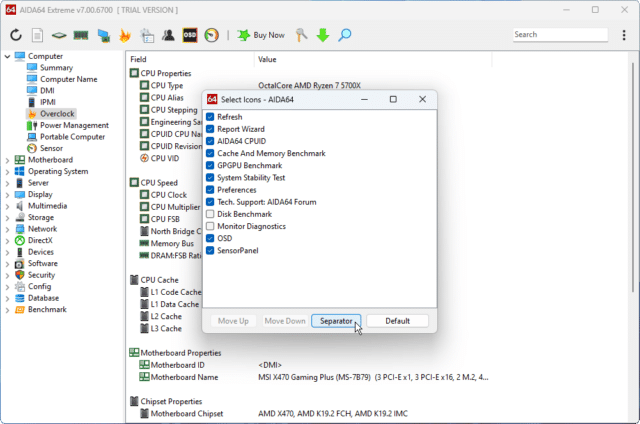This screenshot has height=424, width=640.
Task: Select the Security tree item
Action: click(41, 275)
